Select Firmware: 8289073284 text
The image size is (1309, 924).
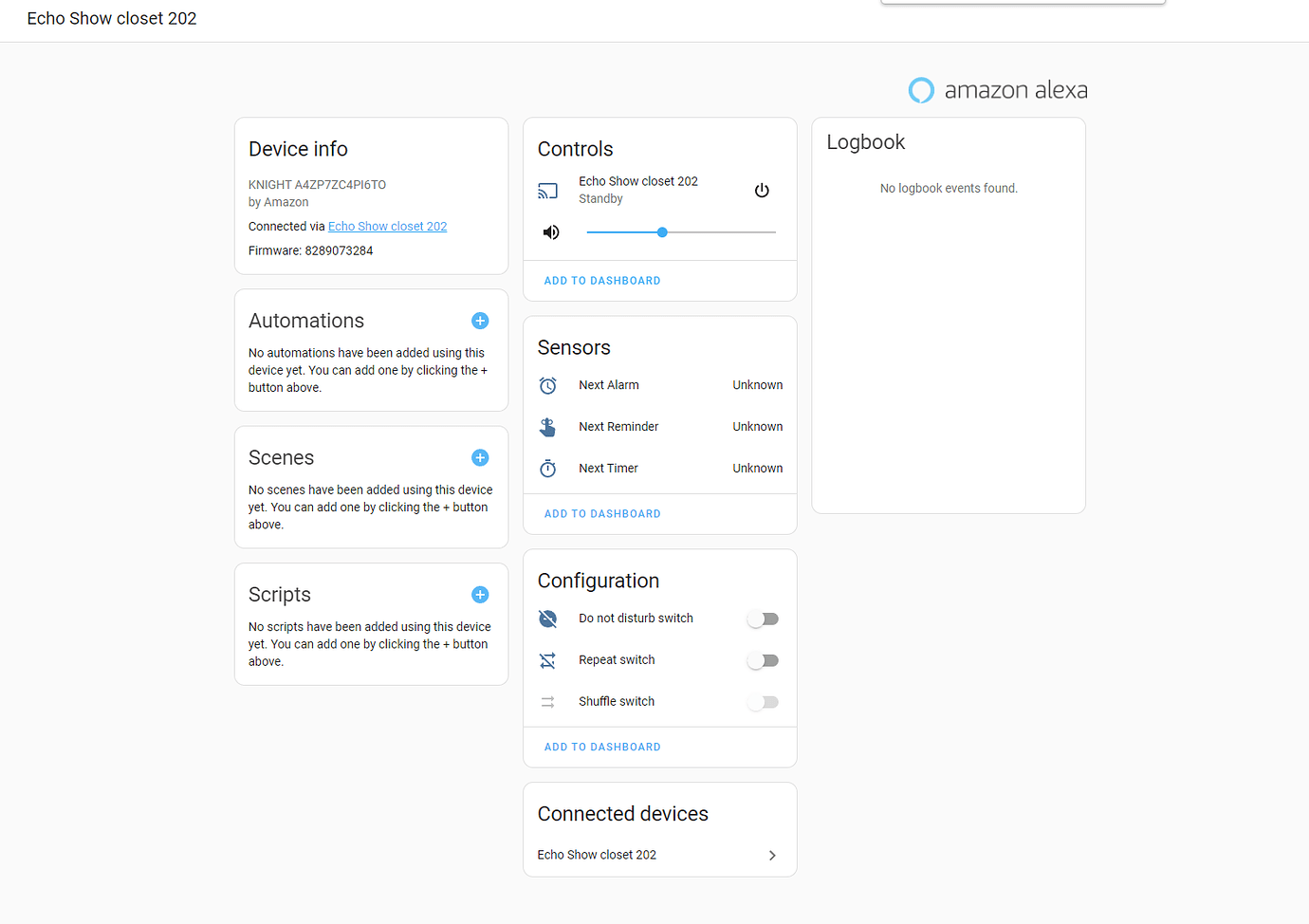pos(310,251)
